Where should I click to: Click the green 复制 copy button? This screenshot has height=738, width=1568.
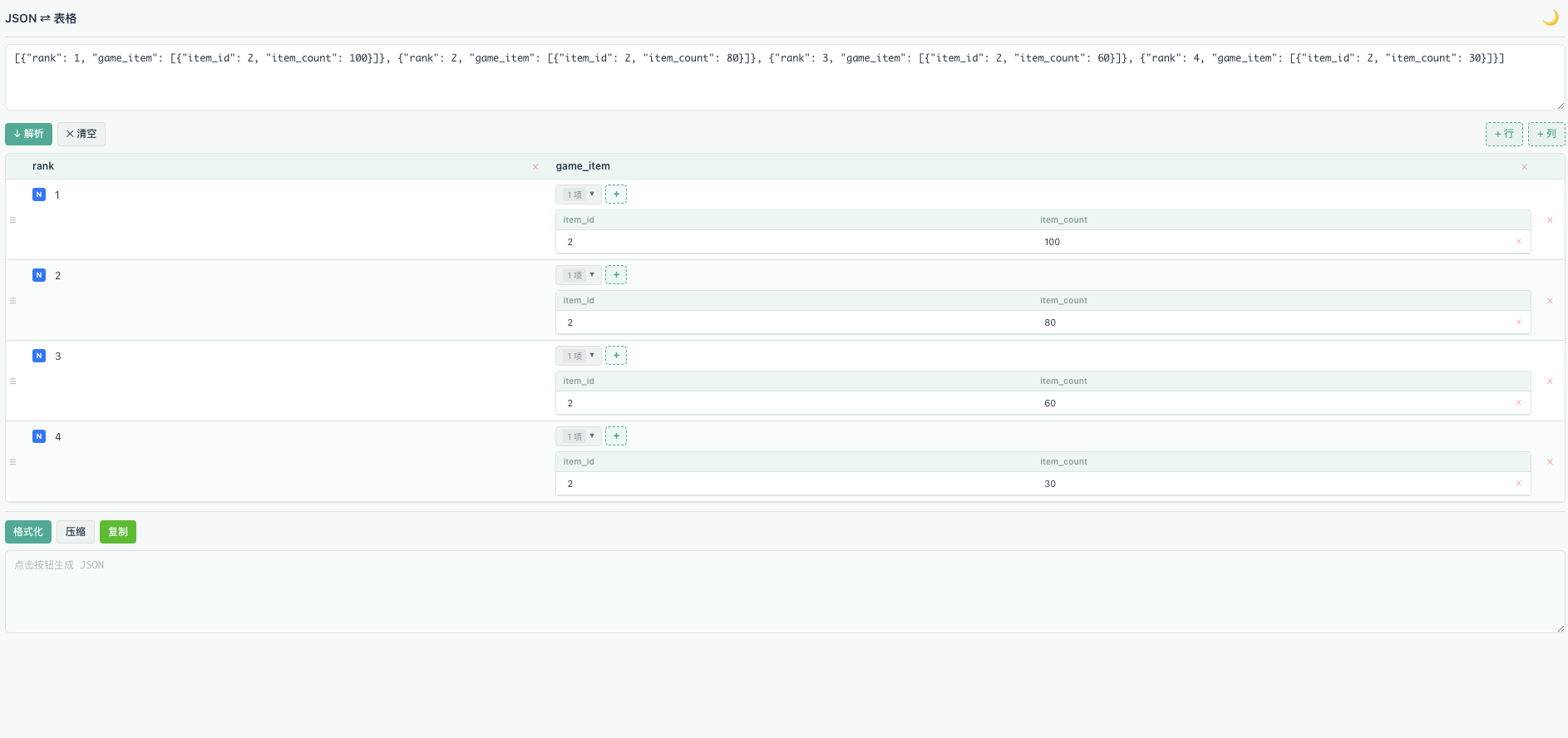pyautogui.click(x=118, y=532)
